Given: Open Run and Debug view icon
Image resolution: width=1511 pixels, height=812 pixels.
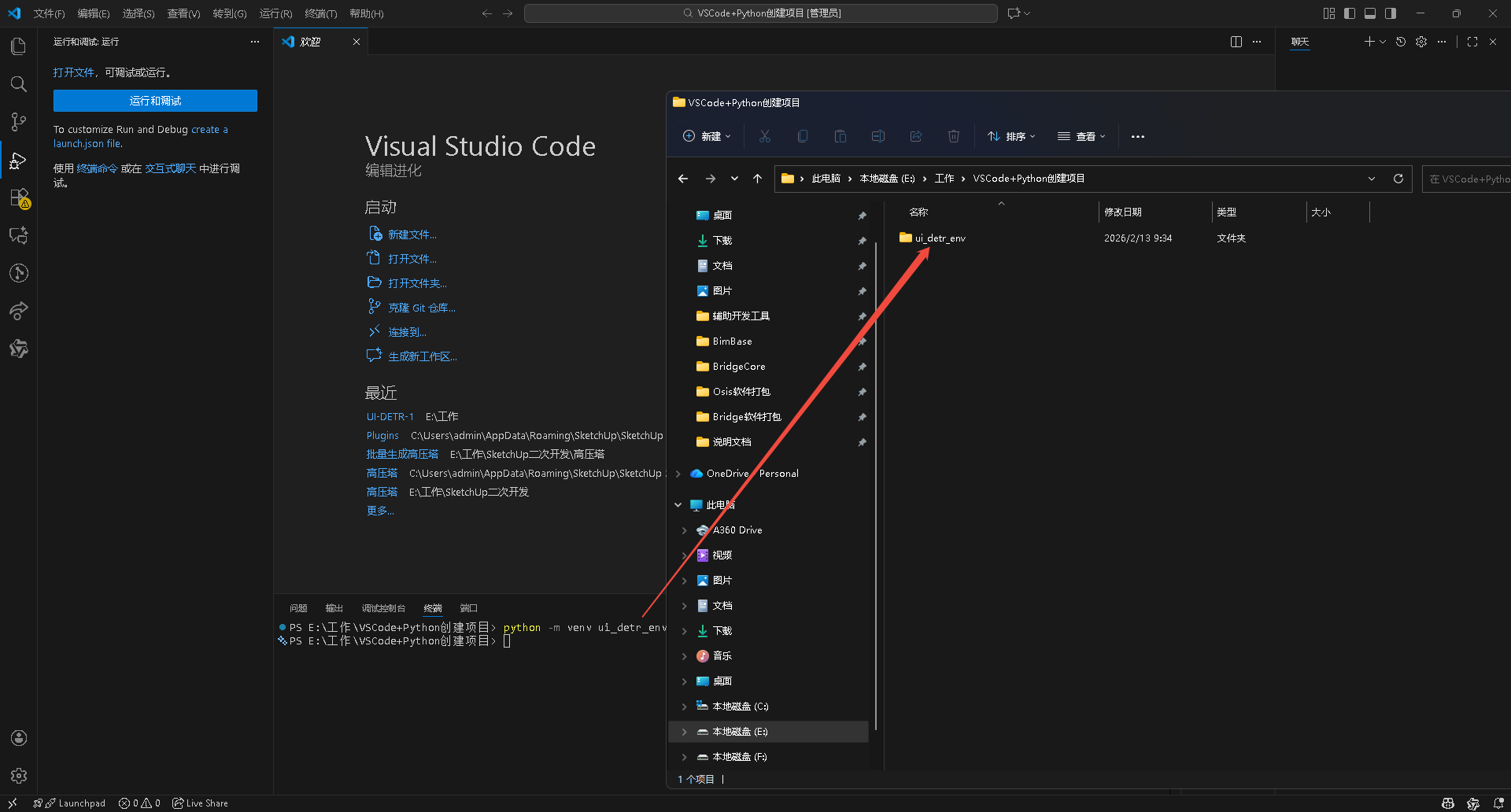Looking at the screenshot, I should [x=18, y=161].
